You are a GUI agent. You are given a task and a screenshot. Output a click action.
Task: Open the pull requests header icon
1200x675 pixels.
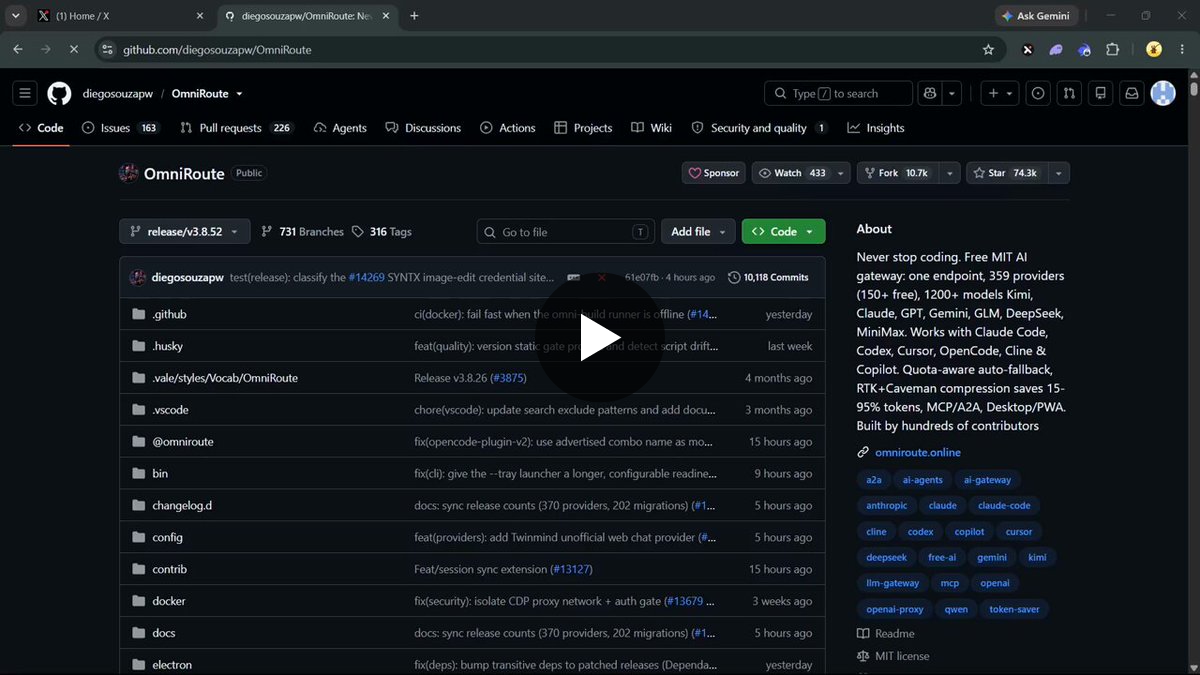click(x=1069, y=94)
